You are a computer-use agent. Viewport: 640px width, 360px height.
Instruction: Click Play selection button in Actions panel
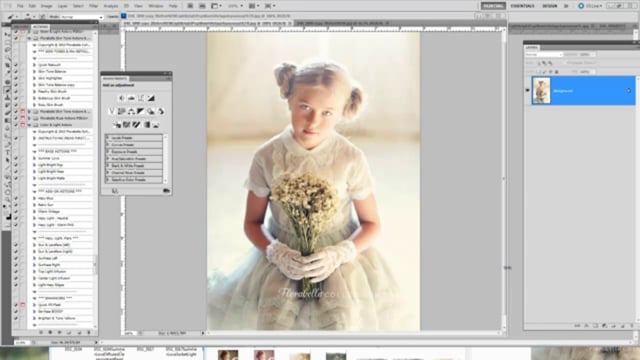pyautogui.click(x=60, y=333)
